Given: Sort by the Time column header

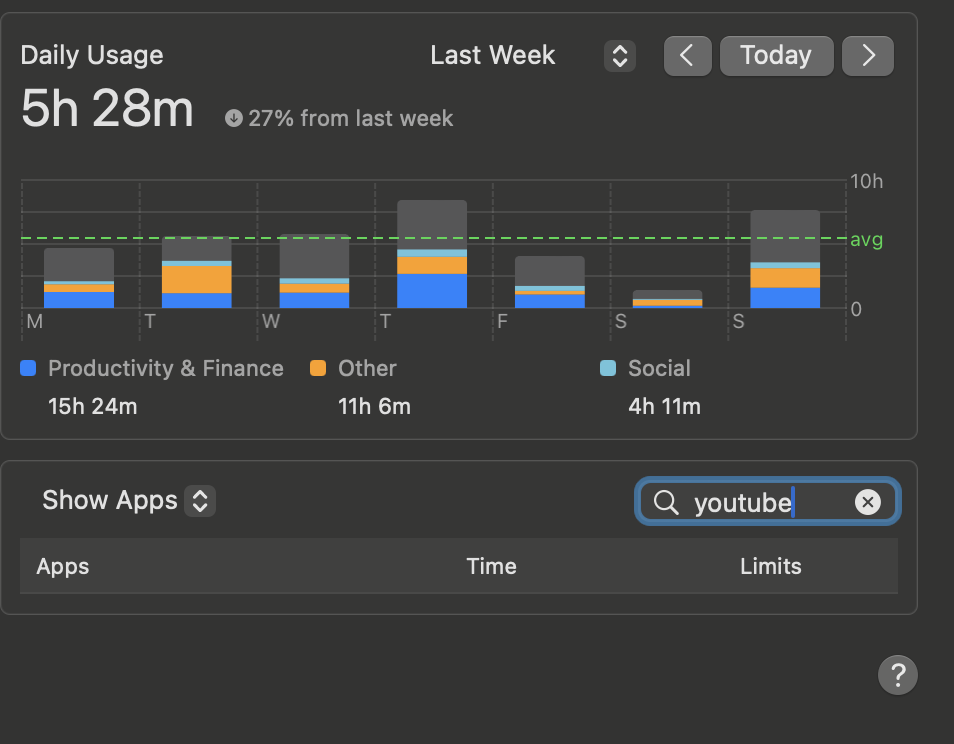Looking at the screenshot, I should pyautogui.click(x=491, y=566).
